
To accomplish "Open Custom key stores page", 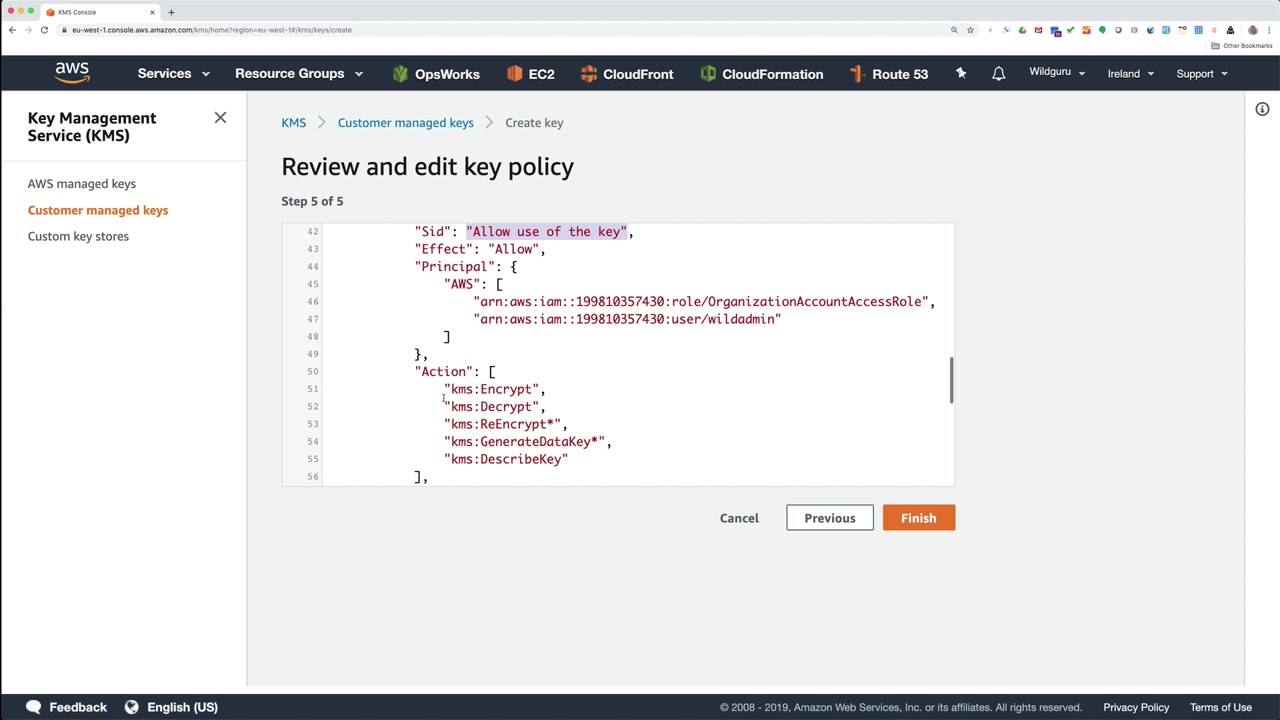I will pyautogui.click(x=78, y=236).
